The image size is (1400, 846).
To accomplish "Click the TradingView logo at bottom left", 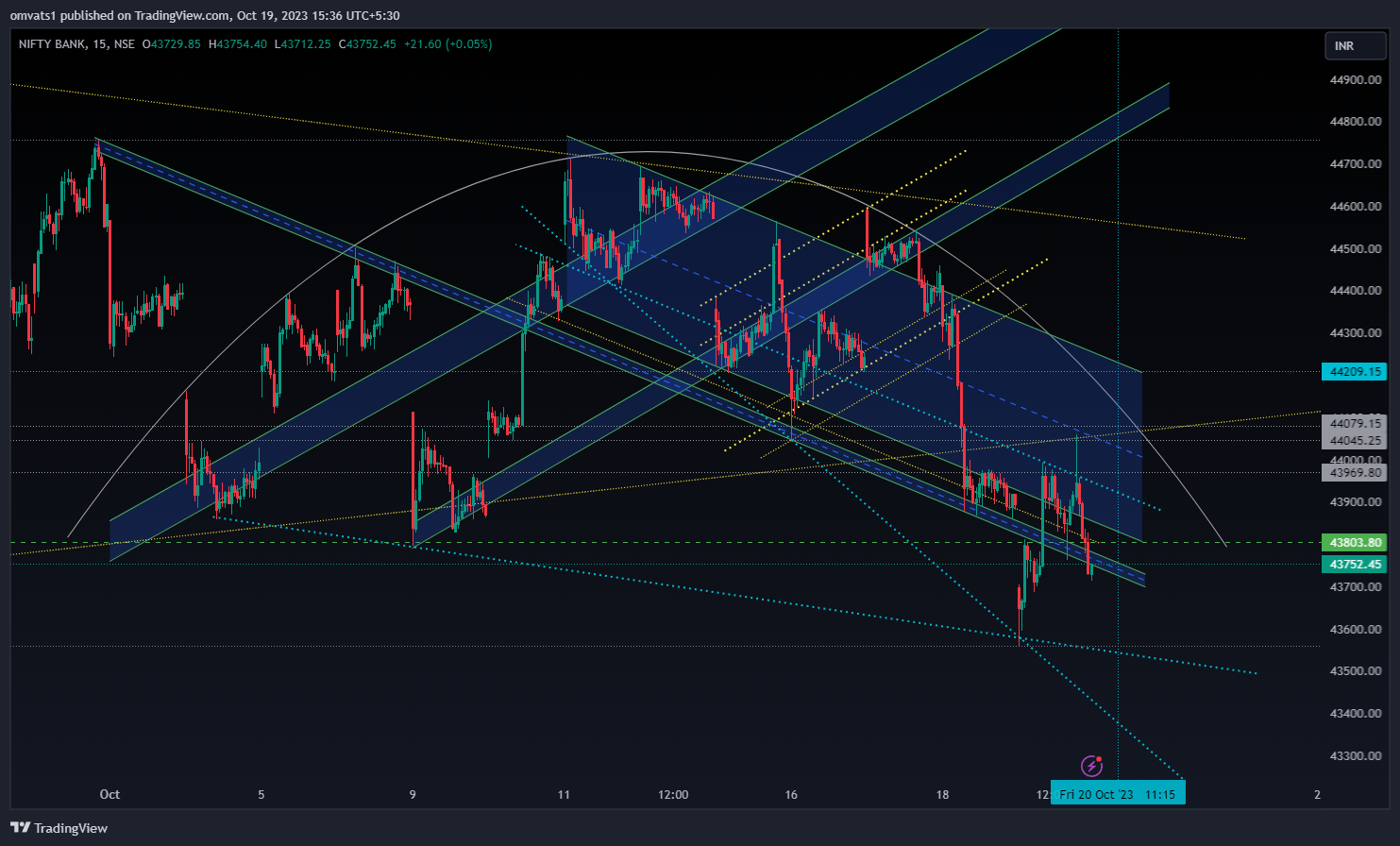I will point(59,828).
